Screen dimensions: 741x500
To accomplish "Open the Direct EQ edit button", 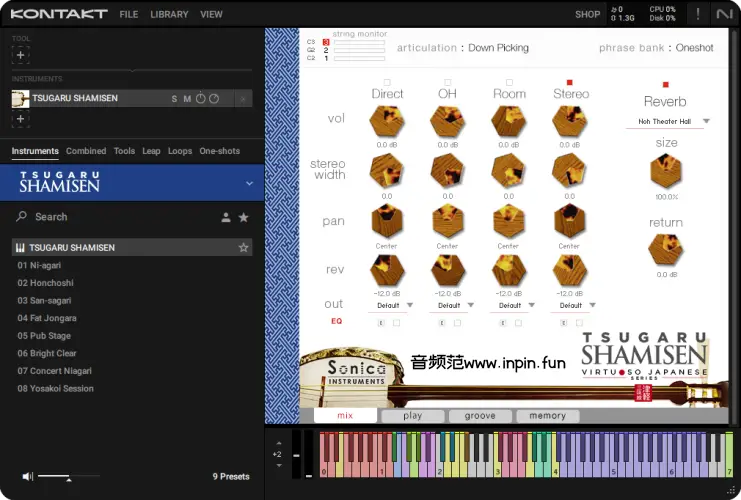I will pos(381,323).
